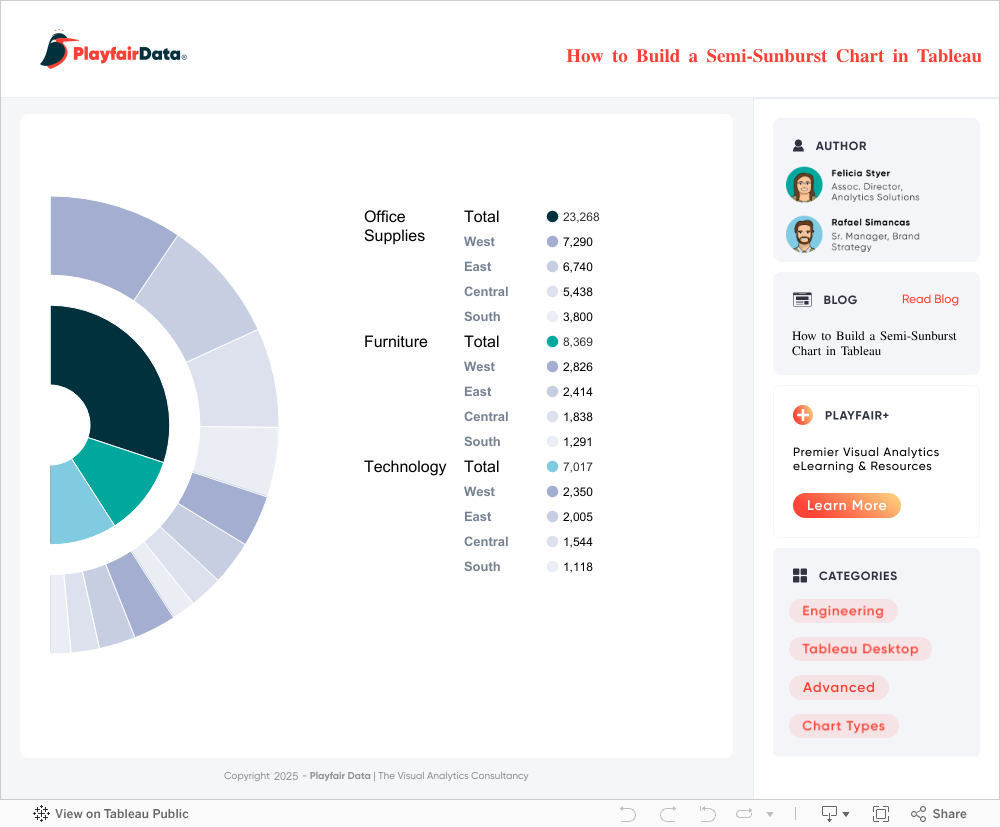This screenshot has height=827, width=1000.
Task: Click the Undo icon in the toolbar
Action: coord(628,814)
